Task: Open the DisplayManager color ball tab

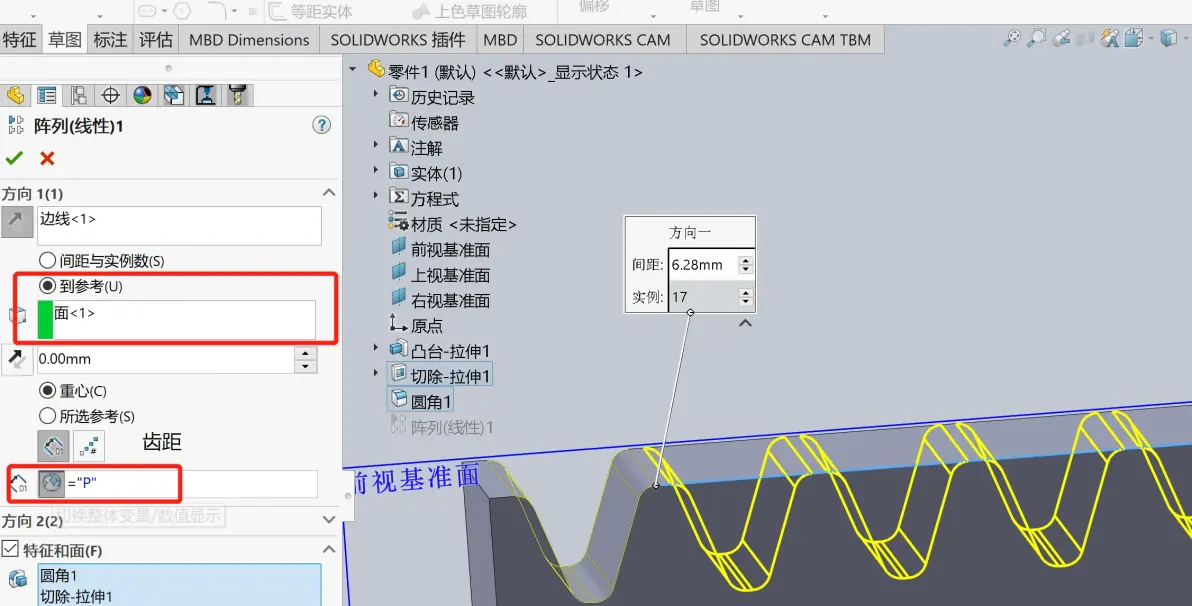Action: pyautogui.click(x=142, y=95)
